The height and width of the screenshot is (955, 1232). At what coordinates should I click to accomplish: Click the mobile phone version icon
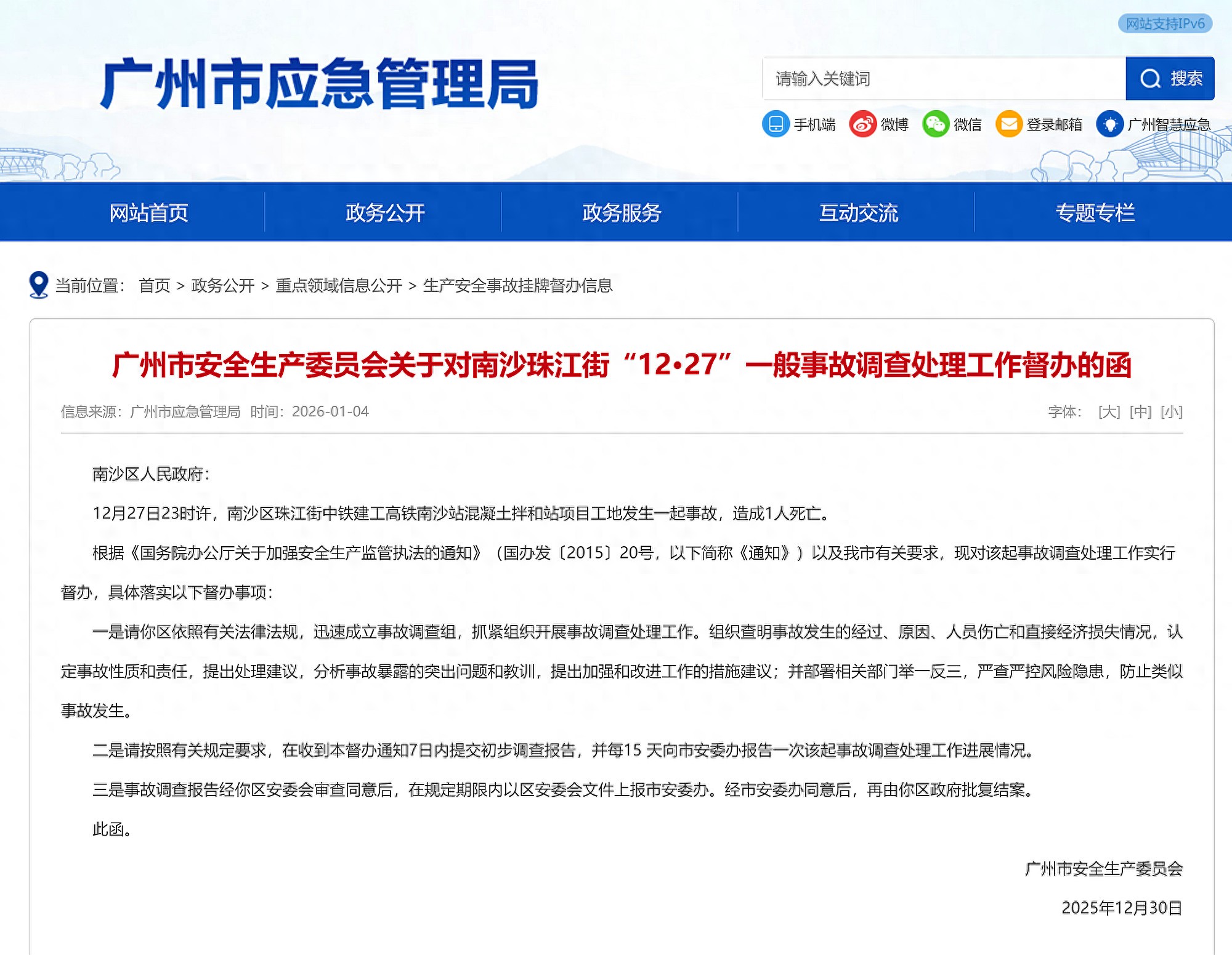pyautogui.click(x=776, y=124)
